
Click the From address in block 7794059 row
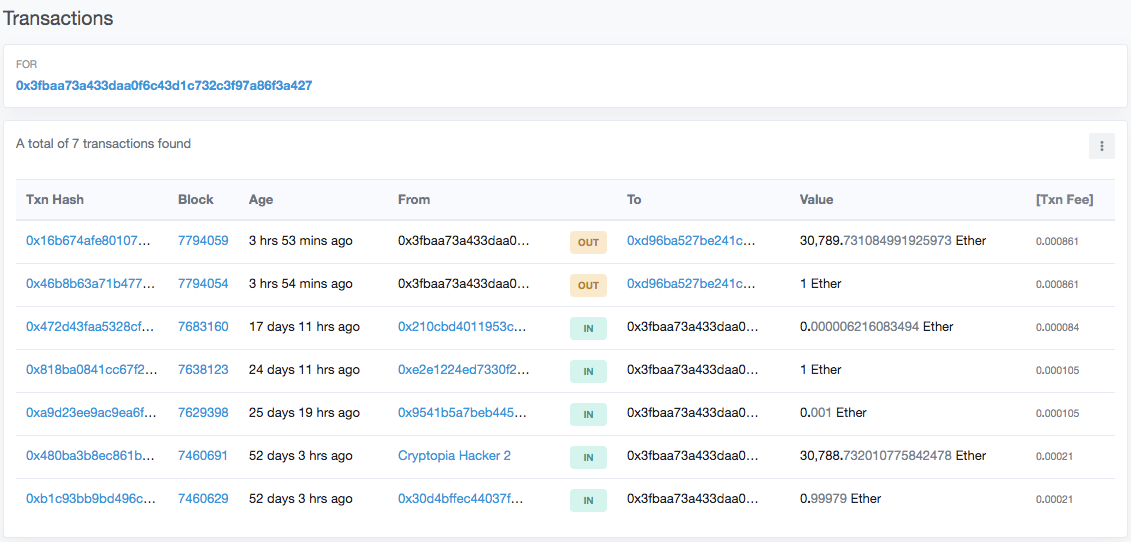pyautogui.click(x=464, y=241)
